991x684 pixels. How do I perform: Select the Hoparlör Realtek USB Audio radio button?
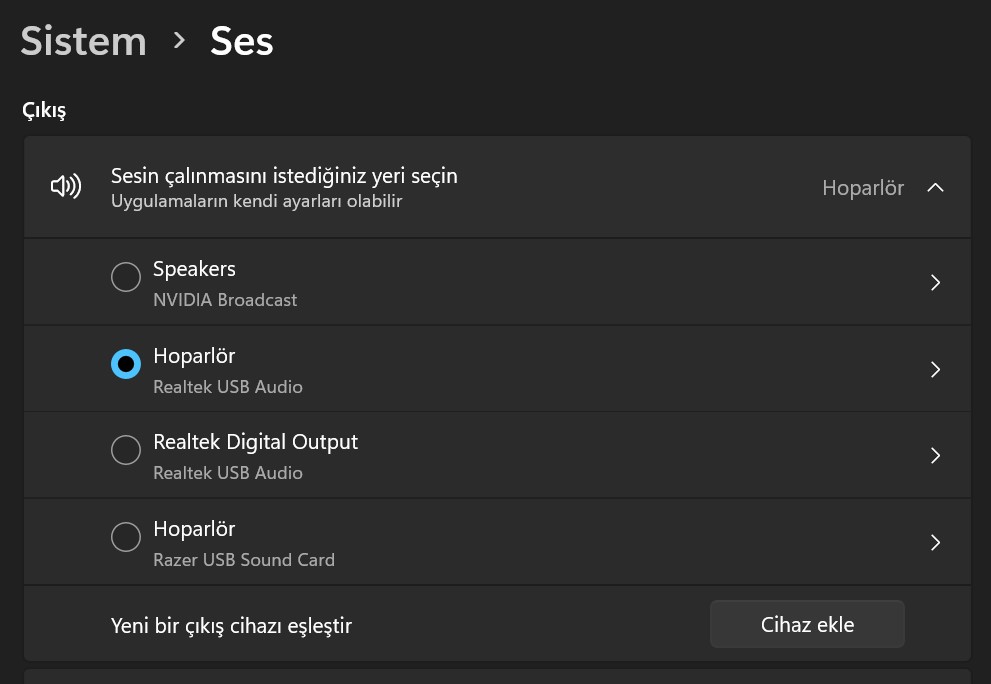point(126,364)
